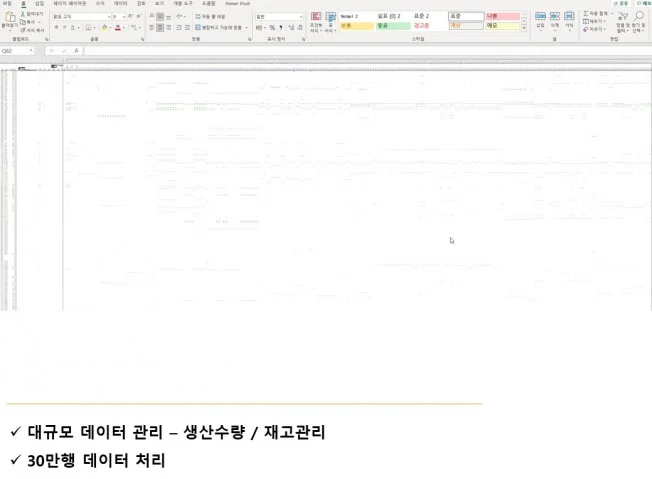The height and width of the screenshot is (479, 652).
Task: Open the font name dropdown
Action: pos(109,17)
